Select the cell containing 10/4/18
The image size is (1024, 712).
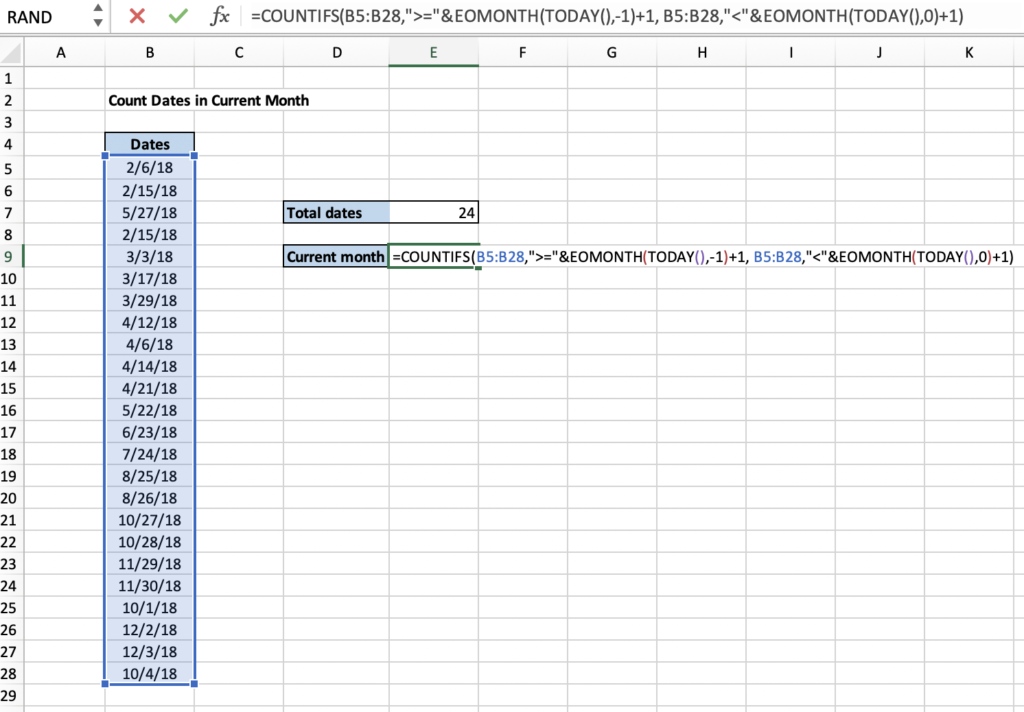point(149,674)
